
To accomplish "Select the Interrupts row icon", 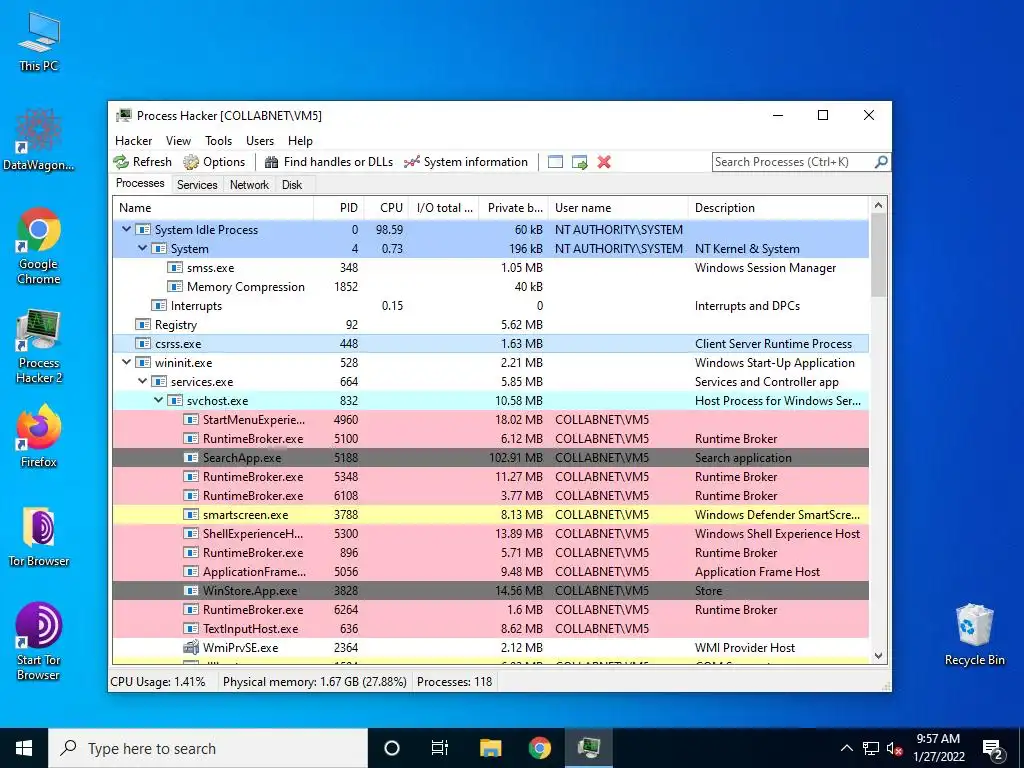I will (x=159, y=306).
